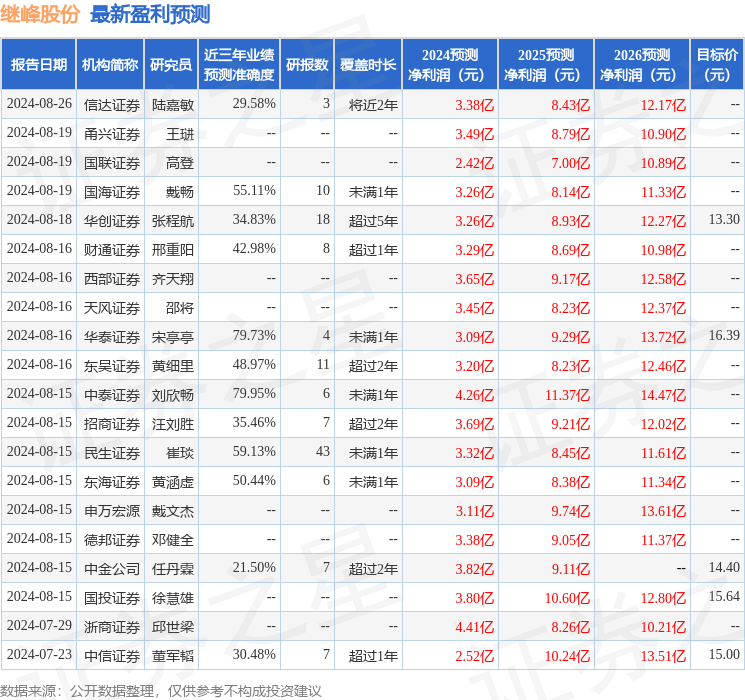Viewport: 745px width, 700px height.
Task: Click the 2024-07-29 report date
Action: coord(39,625)
